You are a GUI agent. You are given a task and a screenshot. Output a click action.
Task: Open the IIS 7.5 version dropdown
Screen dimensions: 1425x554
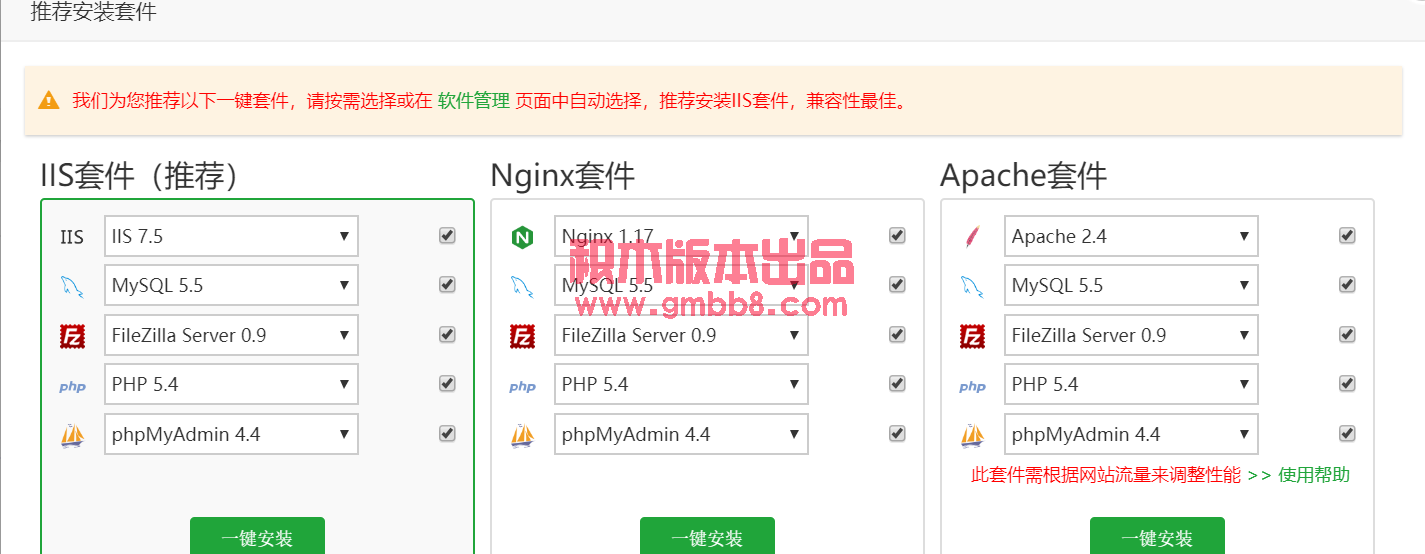[231, 236]
